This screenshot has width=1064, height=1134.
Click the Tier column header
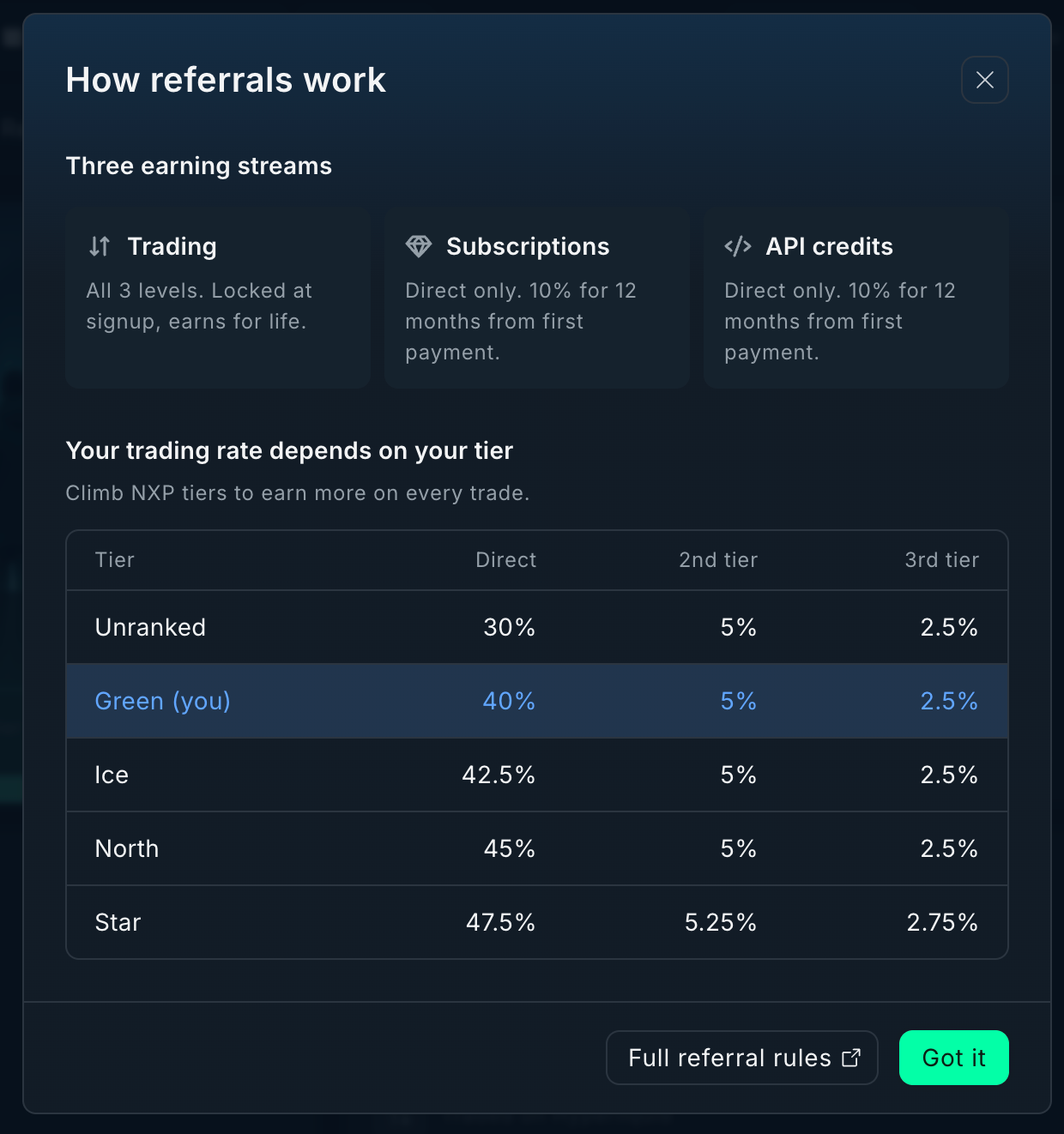click(x=115, y=560)
